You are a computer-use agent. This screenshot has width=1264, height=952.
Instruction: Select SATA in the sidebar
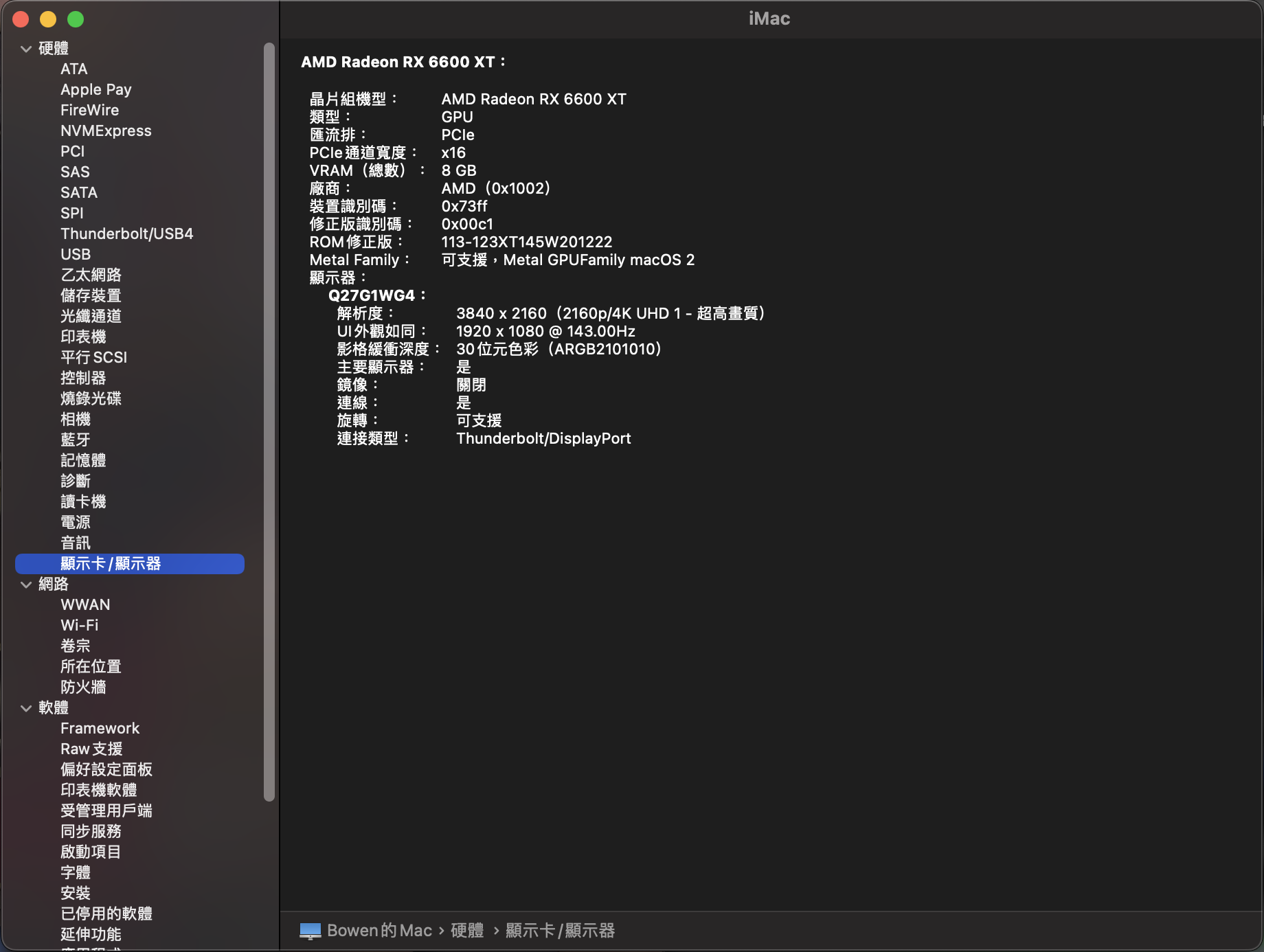coord(79,193)
